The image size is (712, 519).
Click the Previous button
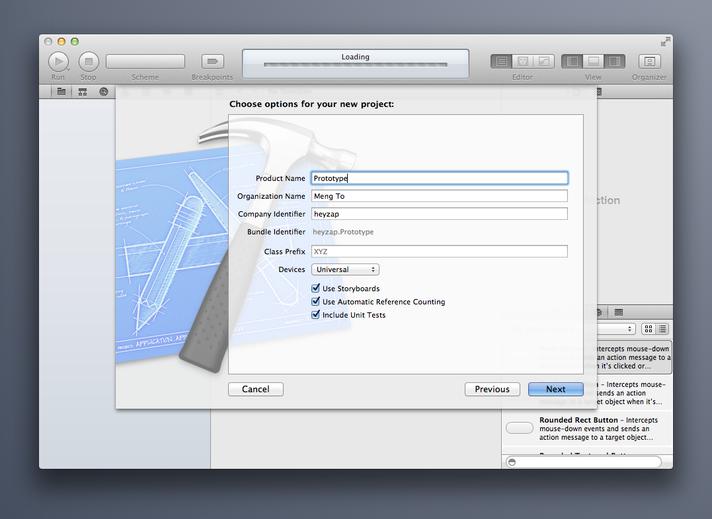[492, 389]
